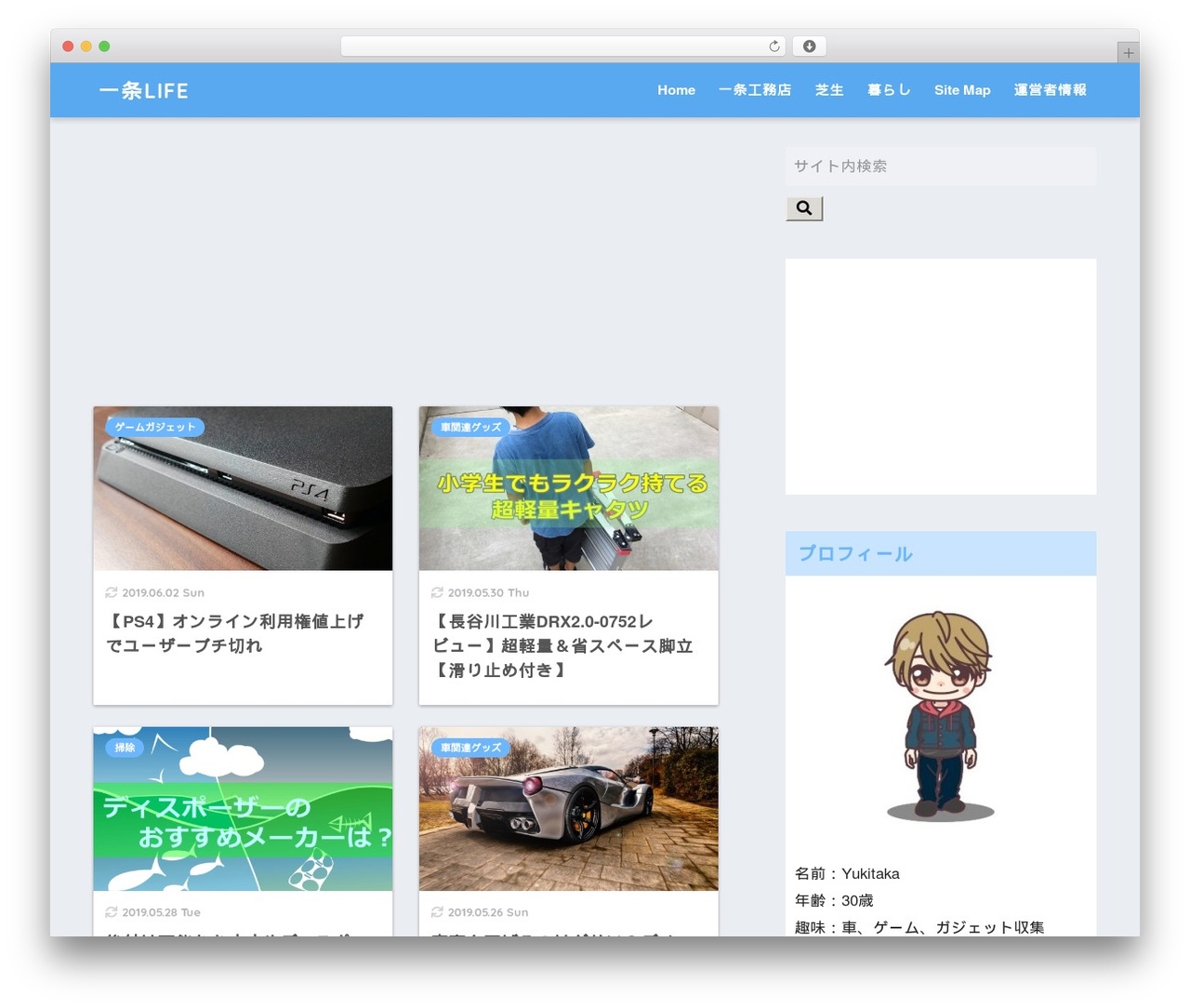Click 車関連グッズ tag on sports car post
The height and width of the screenshot is (1008, 1190).
(470, 748)
